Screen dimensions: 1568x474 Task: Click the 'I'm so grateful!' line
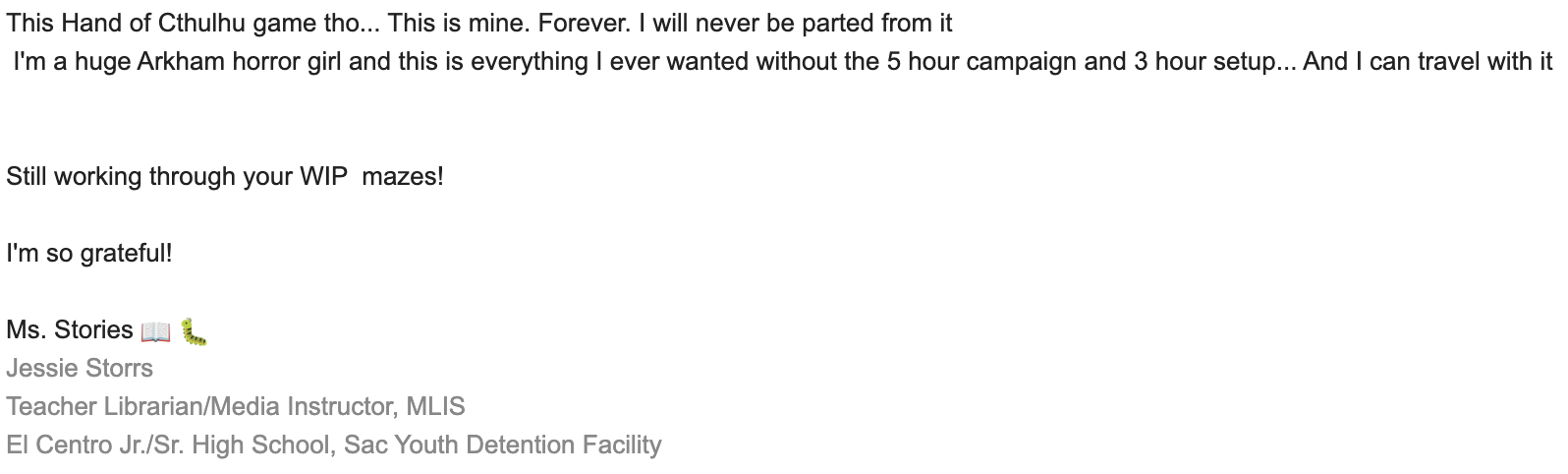(88, 254)
